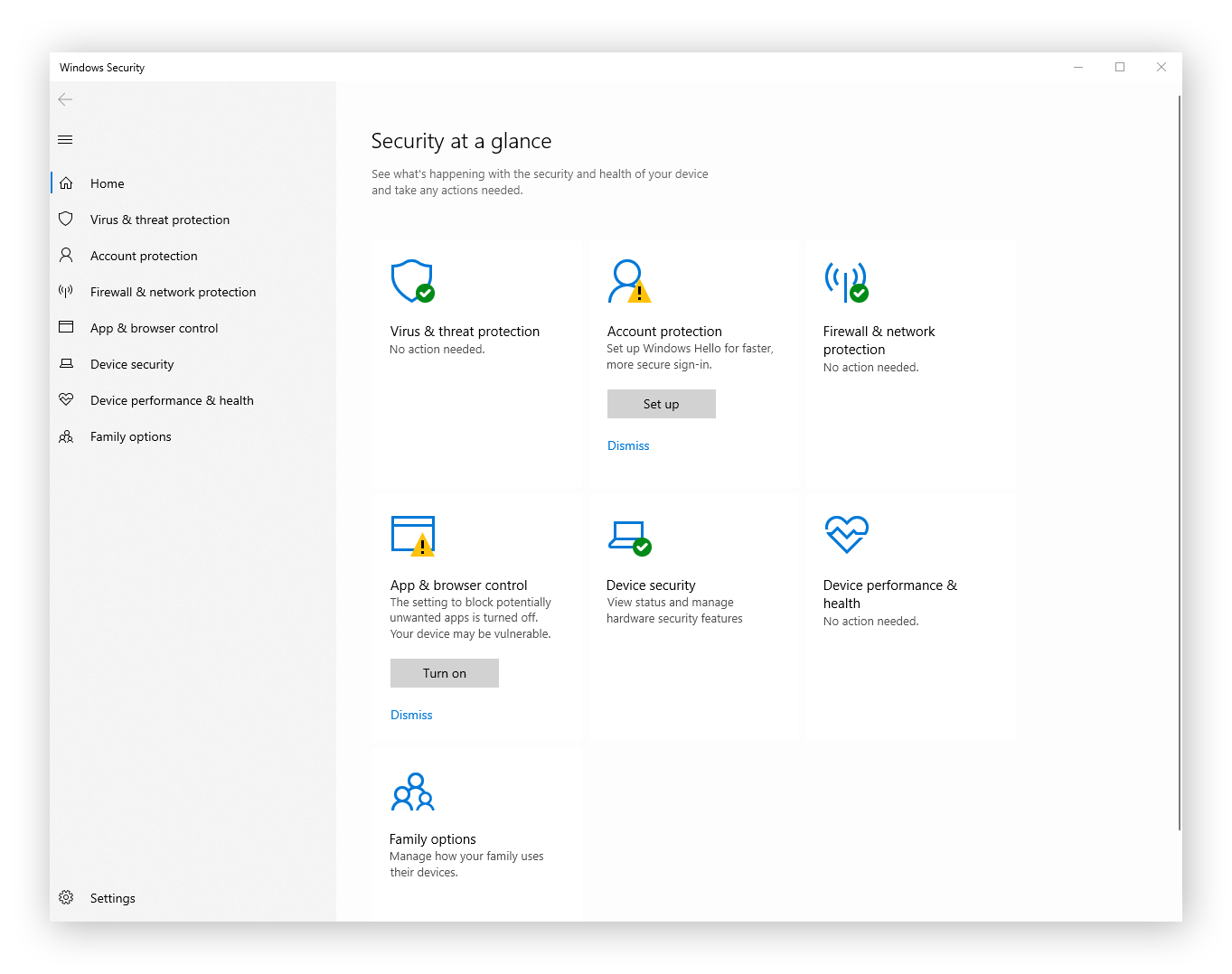This screenshot has width=1232, height=974.
Task: Open Firewall & network protection from sidebar
Action: (193, 292)
